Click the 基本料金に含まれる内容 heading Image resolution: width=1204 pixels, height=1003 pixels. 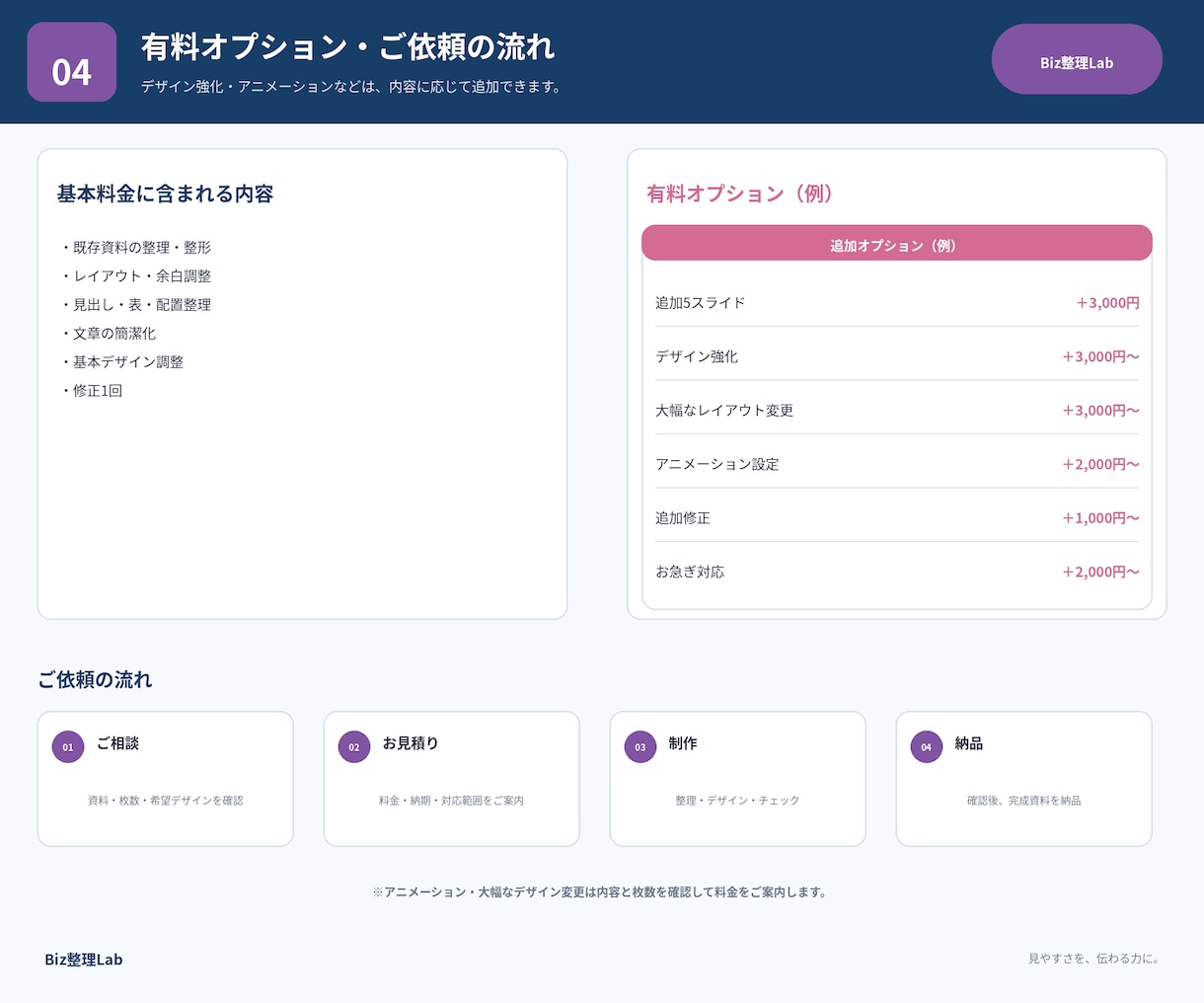[x=165, y=193]
